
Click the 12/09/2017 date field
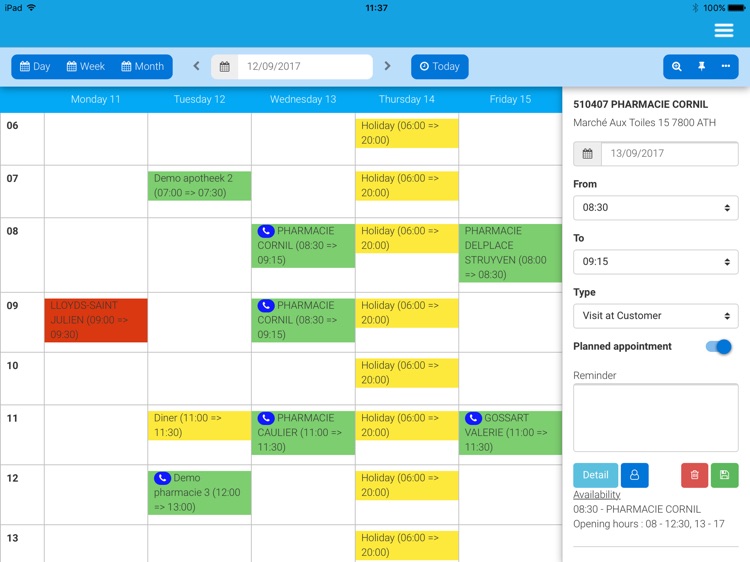[x=305, y=66]
